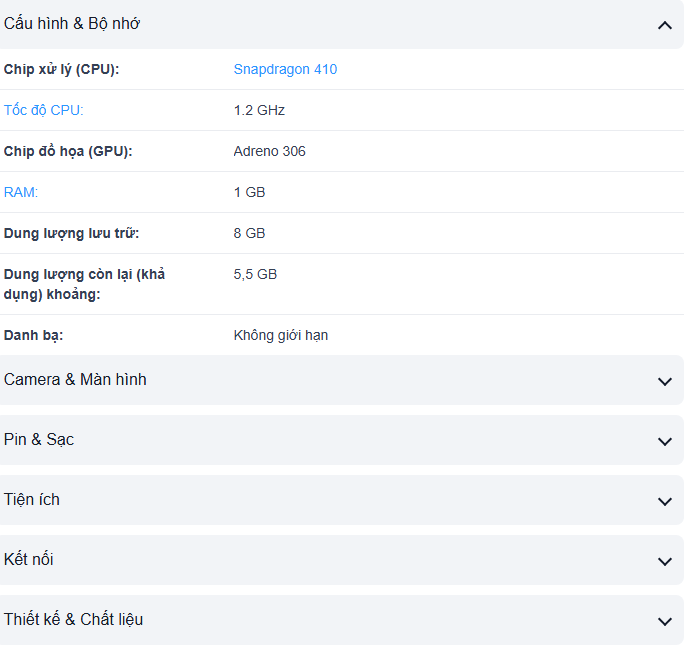Screen dimensions: 688x653
Task: Click the down chevron on Pin & Sạc row
Action: [665, 441]
